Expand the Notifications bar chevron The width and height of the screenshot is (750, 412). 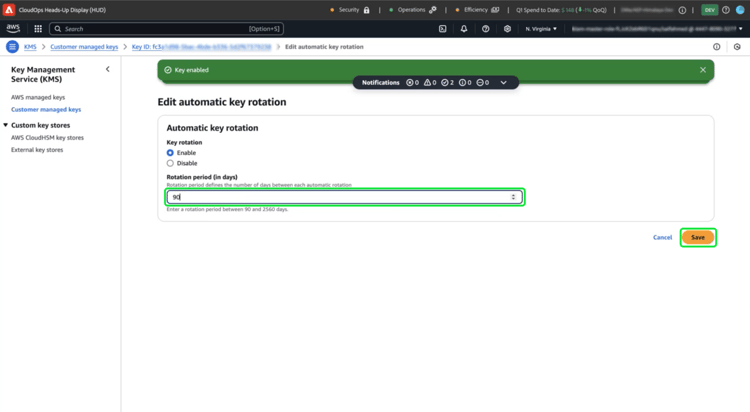pos(504,83)
